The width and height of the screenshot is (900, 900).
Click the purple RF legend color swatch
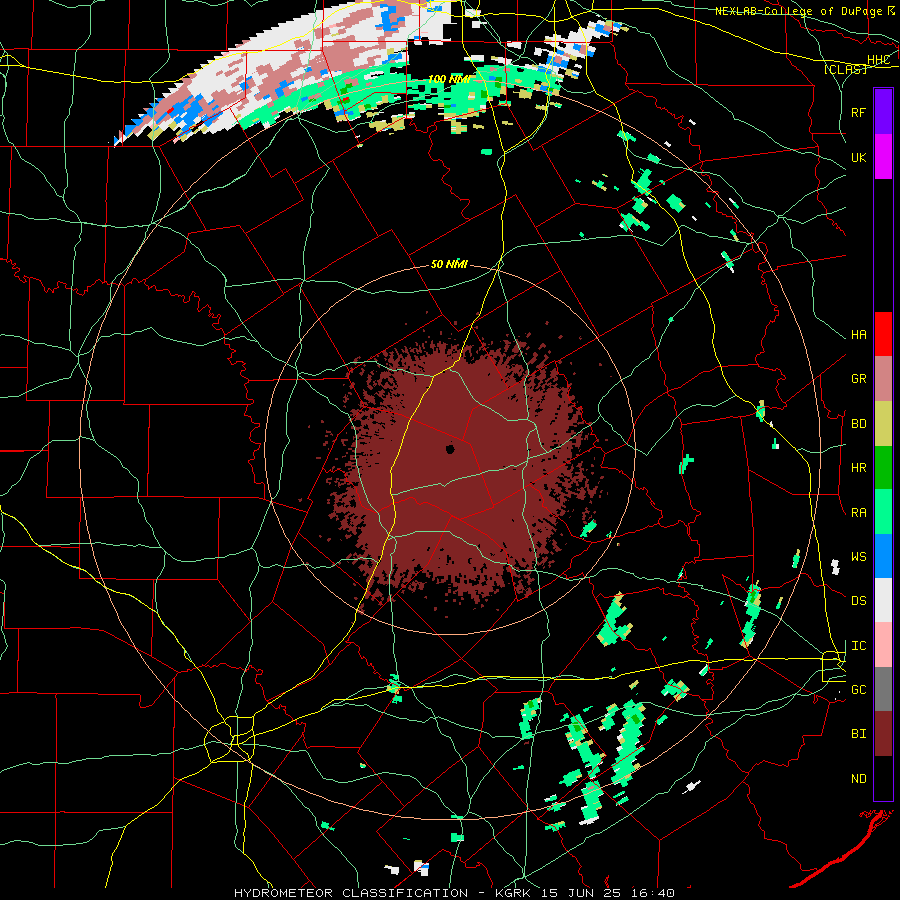883,112
